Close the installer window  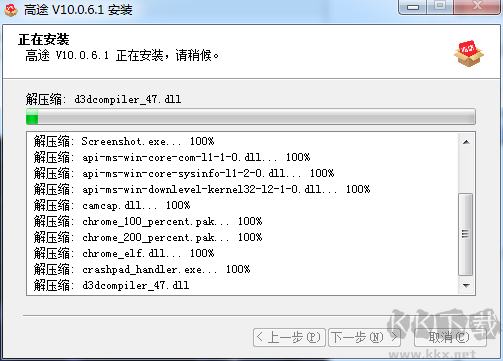tap(477, 7)
